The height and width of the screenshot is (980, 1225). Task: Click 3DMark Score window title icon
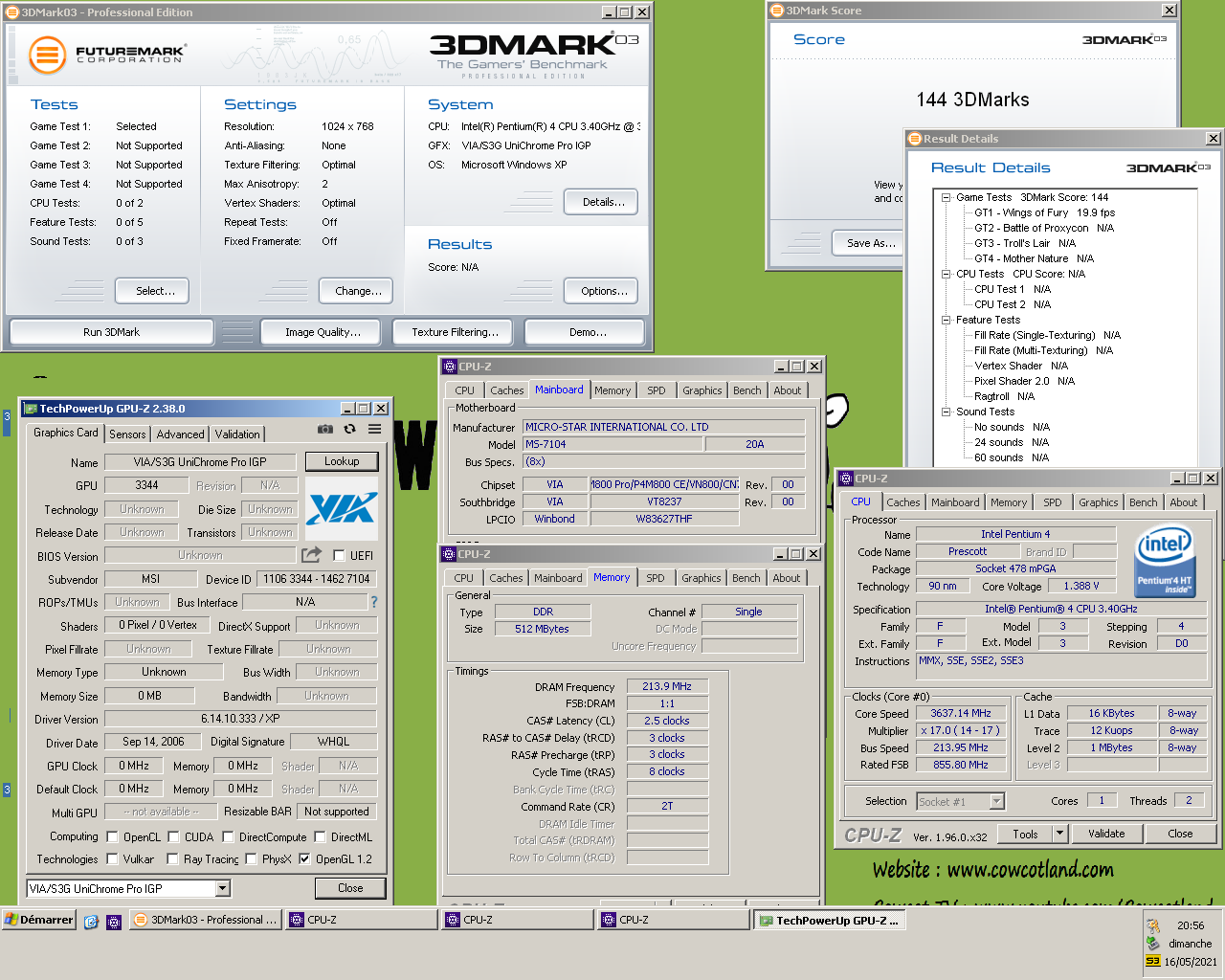point(777,11)
